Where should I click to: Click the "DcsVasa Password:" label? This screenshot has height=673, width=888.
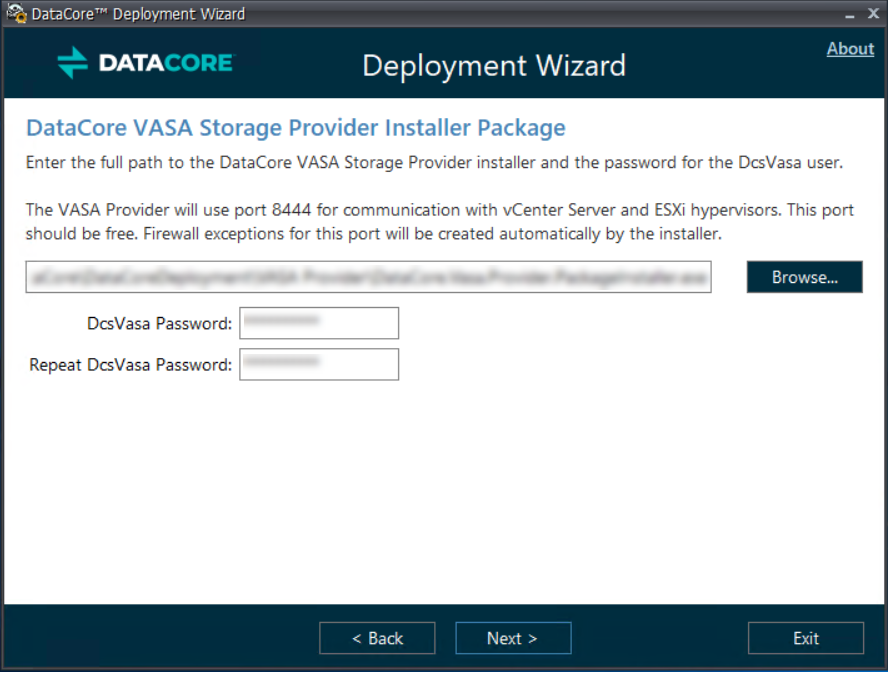coord(160,323)
